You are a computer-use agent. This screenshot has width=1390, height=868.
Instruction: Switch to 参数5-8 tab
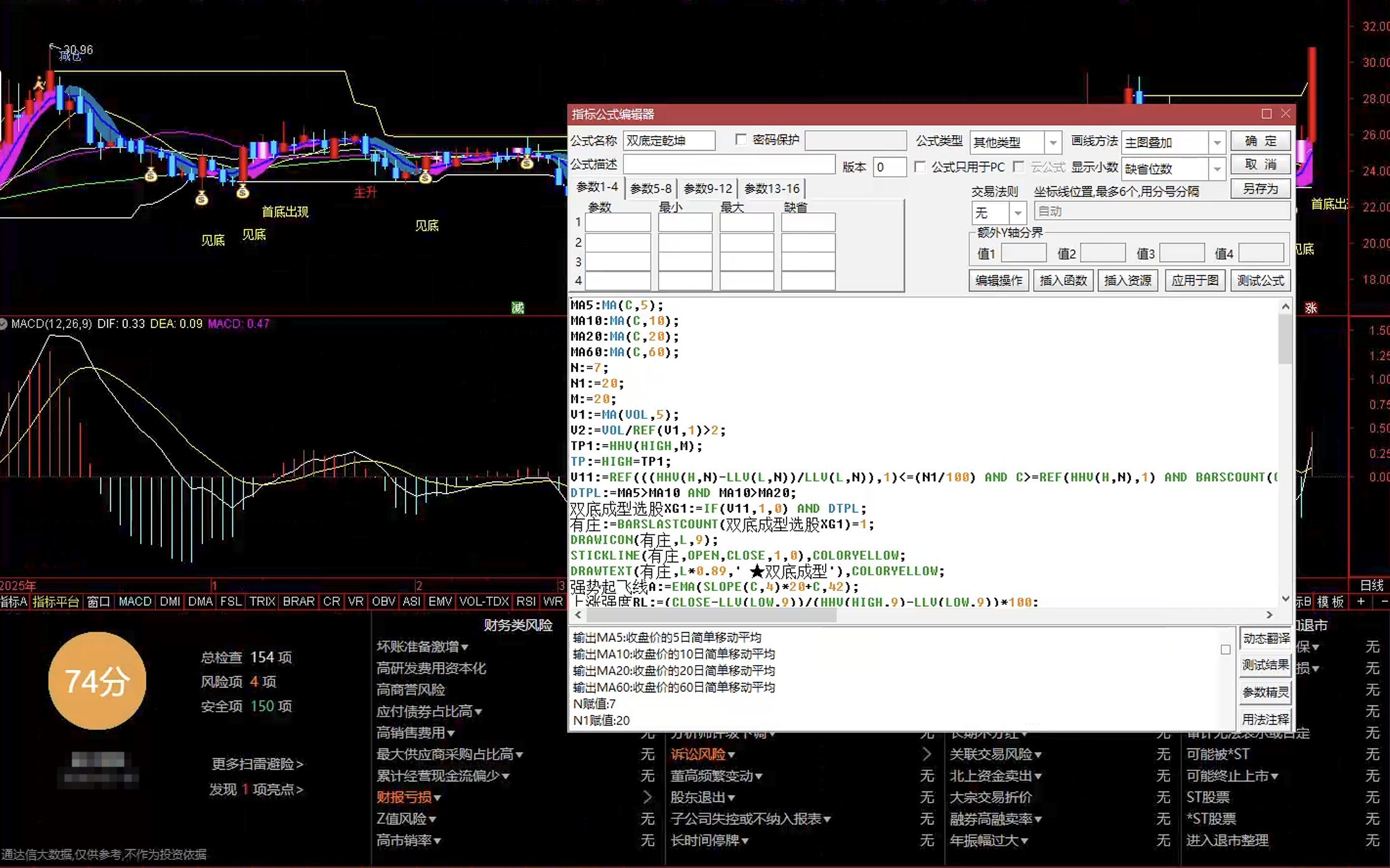coord(651,188)
